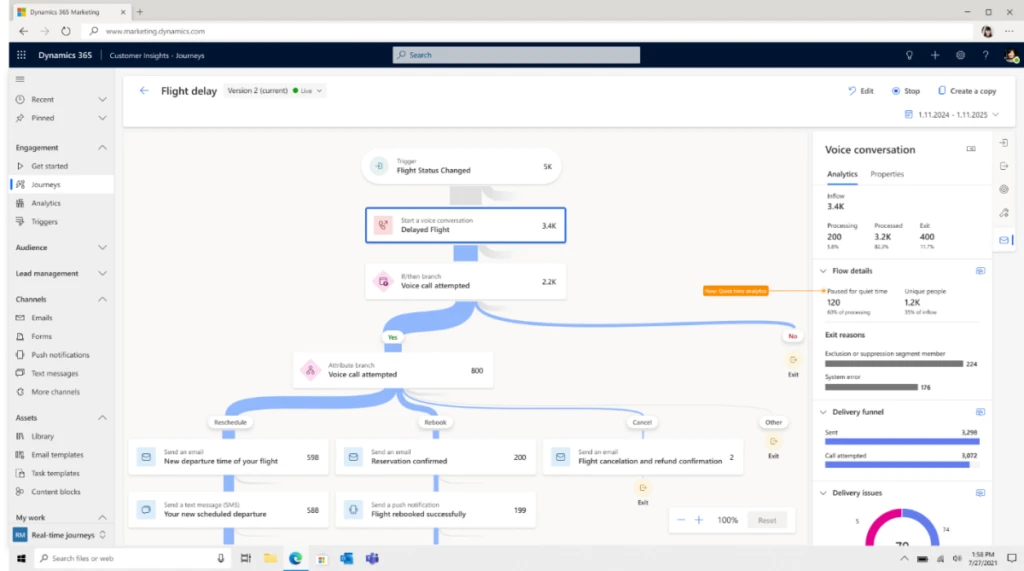1024x571 pixels.
Task: Open Triggers in the sidebar
Action: tap(44, 222)
